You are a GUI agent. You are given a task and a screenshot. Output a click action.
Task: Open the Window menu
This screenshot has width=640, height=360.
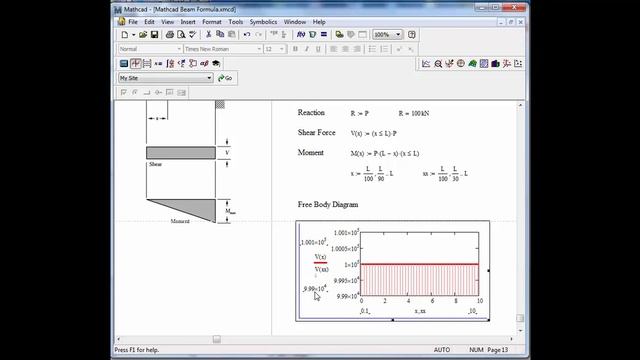[x=295, y=22]
